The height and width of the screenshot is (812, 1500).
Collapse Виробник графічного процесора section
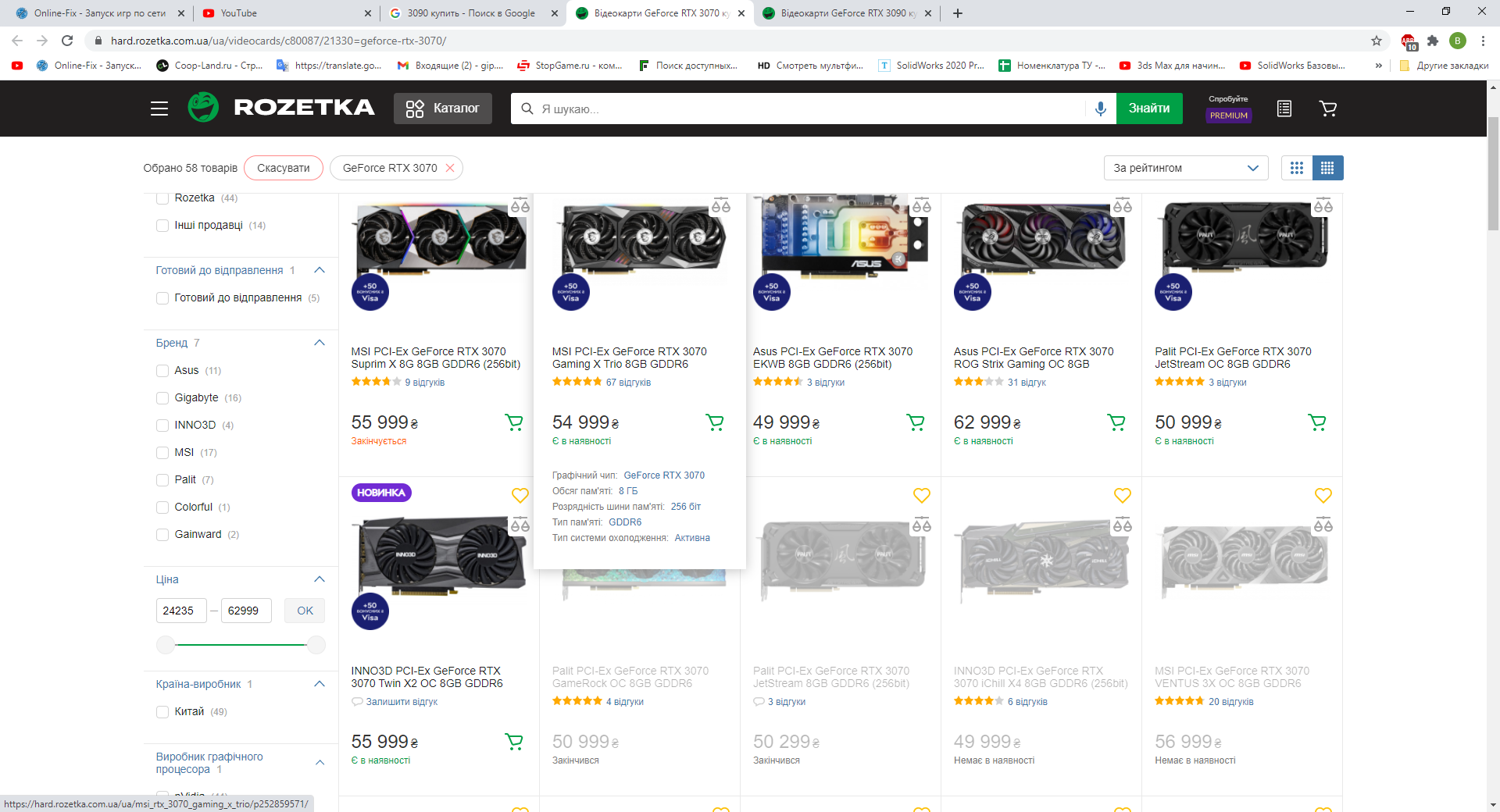pos(320,763)
